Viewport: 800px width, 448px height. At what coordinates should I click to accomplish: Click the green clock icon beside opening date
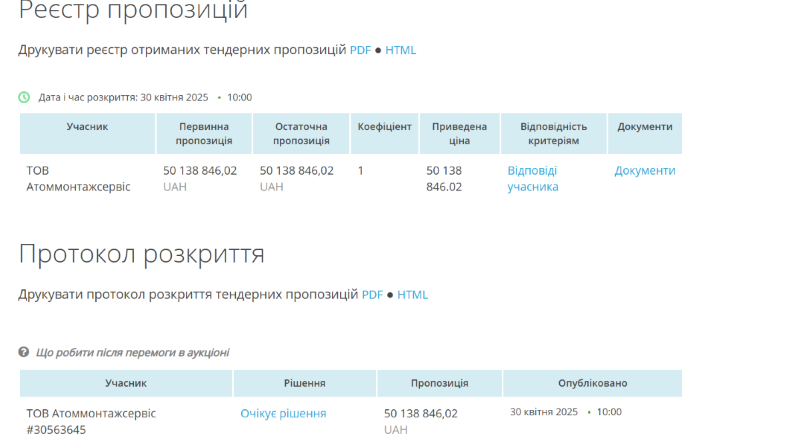click(24, 97)
